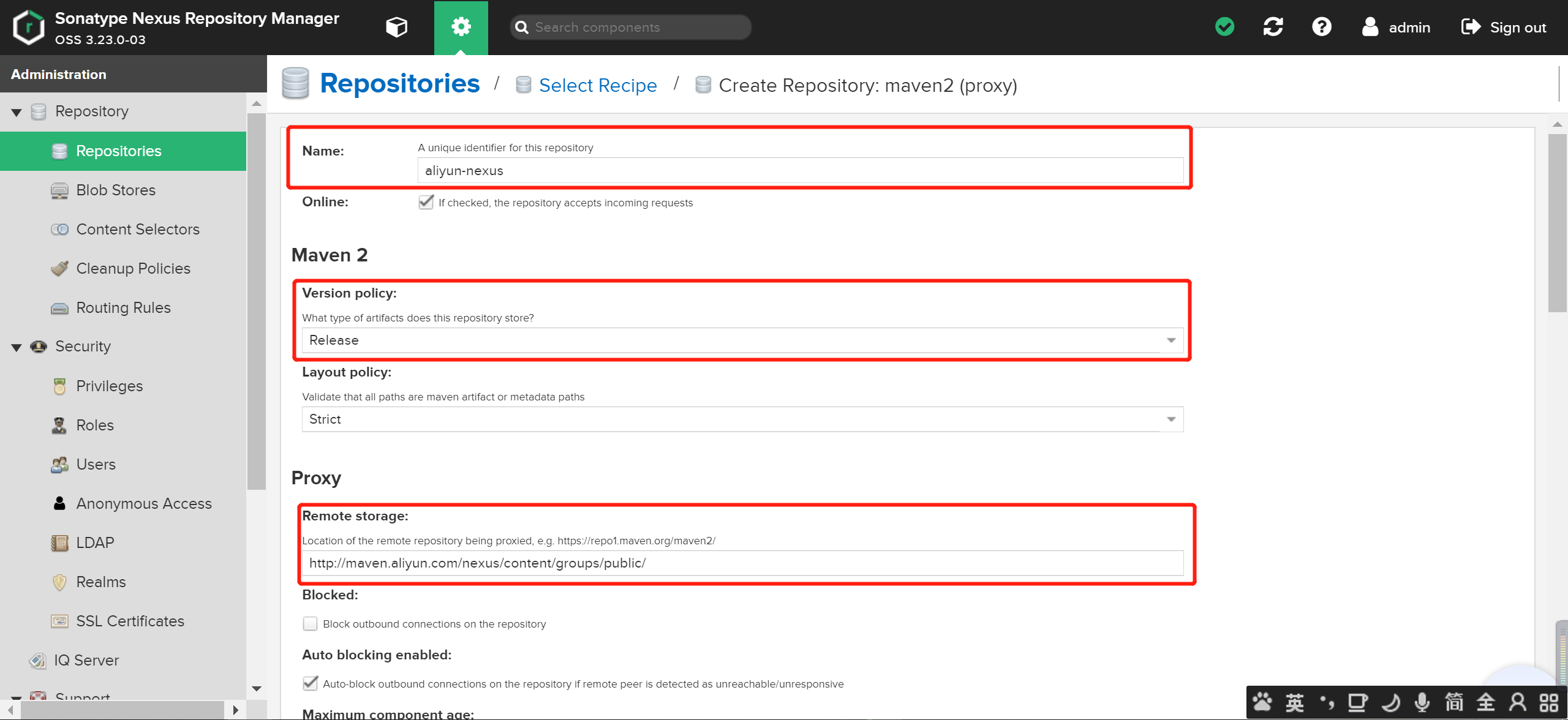Toggle the Auto-block outbound connections checkbox
Screen dimensions: 1568x720
coord(311,683)
